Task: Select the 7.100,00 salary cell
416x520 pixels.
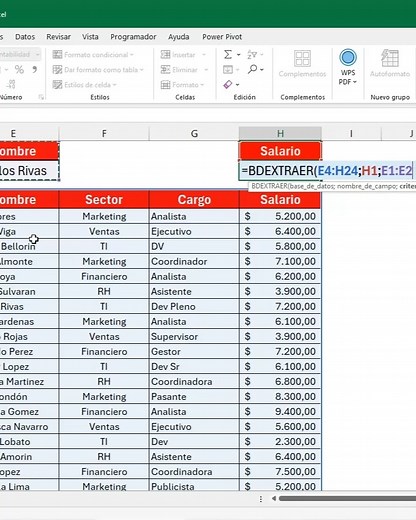Action: (280, 261)
